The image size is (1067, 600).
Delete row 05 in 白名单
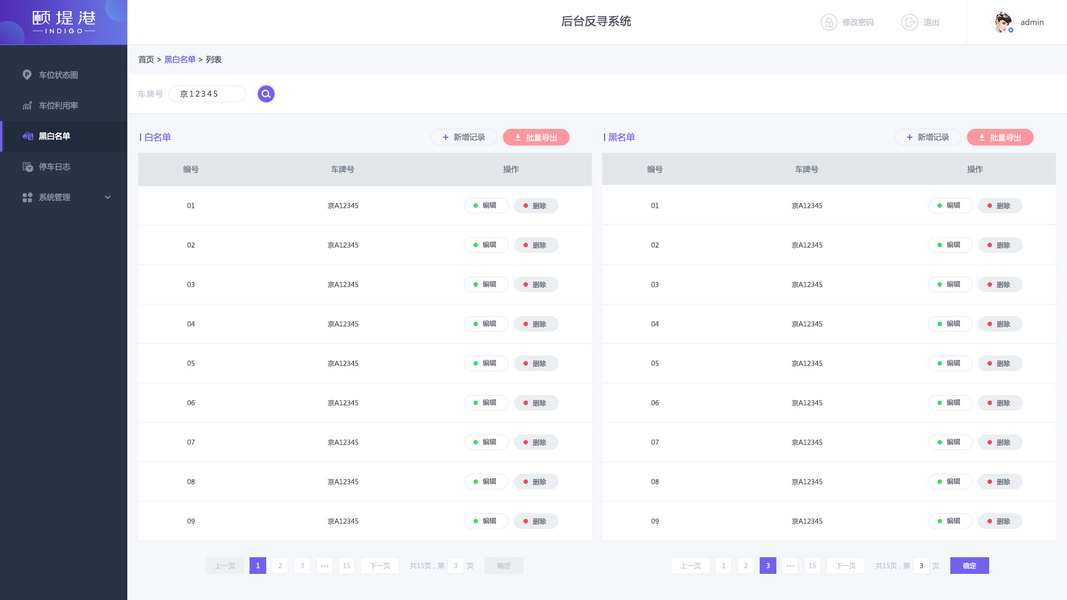pos(536,363)
